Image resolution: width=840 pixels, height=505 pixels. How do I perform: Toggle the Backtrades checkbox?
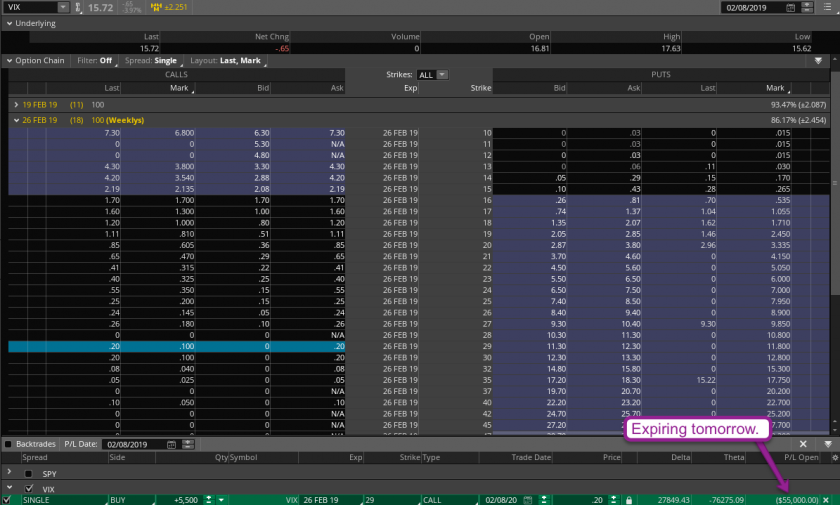[8, 443]
